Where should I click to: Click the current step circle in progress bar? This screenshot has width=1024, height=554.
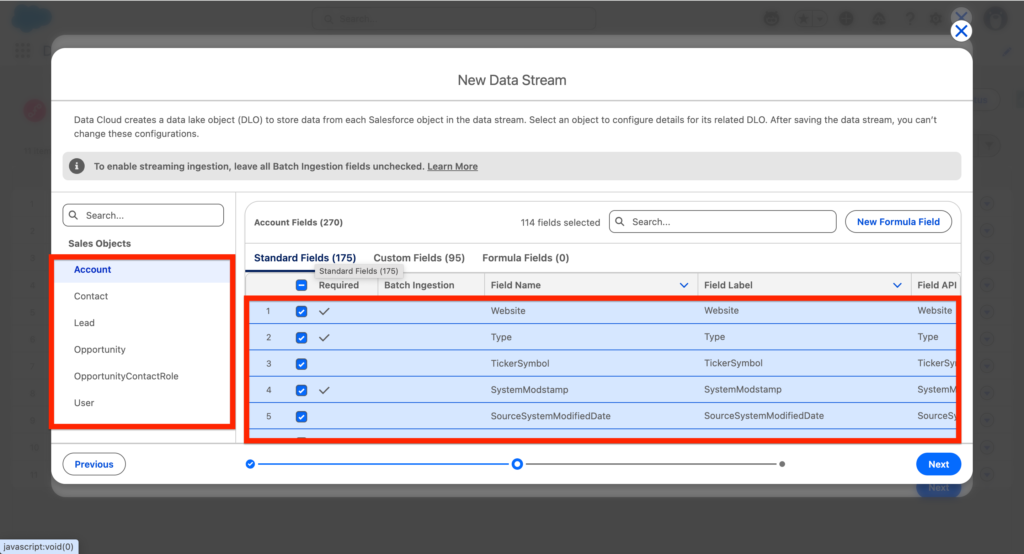[517, 464]
